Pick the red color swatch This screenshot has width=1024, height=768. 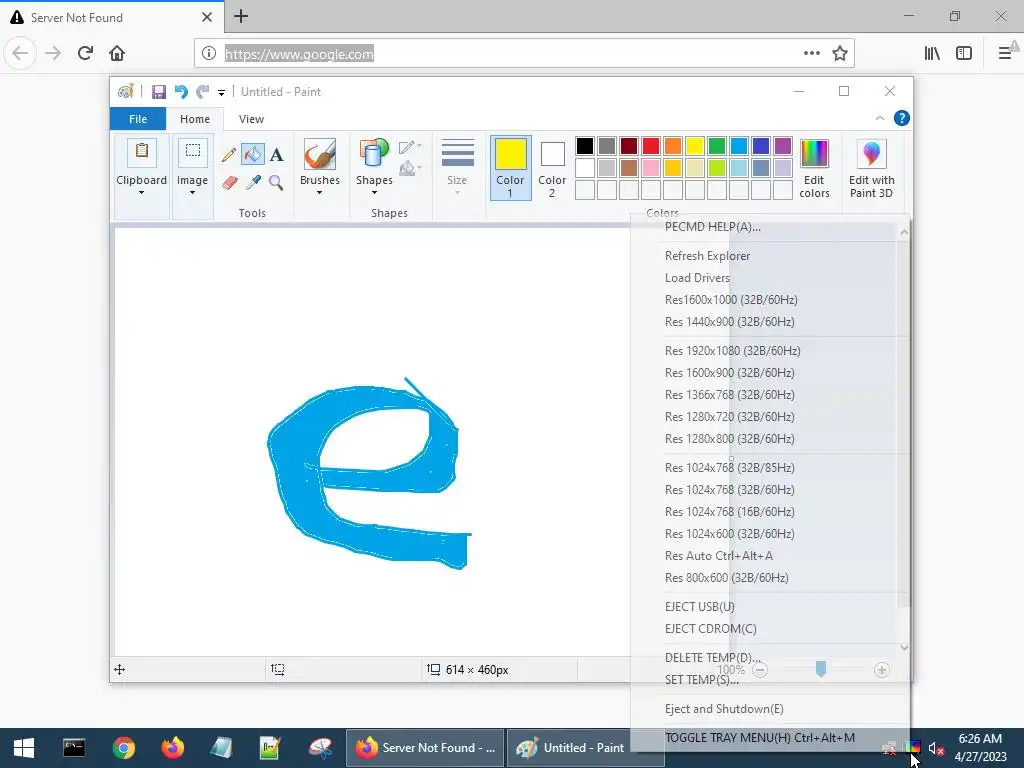[x=651, y=146]
